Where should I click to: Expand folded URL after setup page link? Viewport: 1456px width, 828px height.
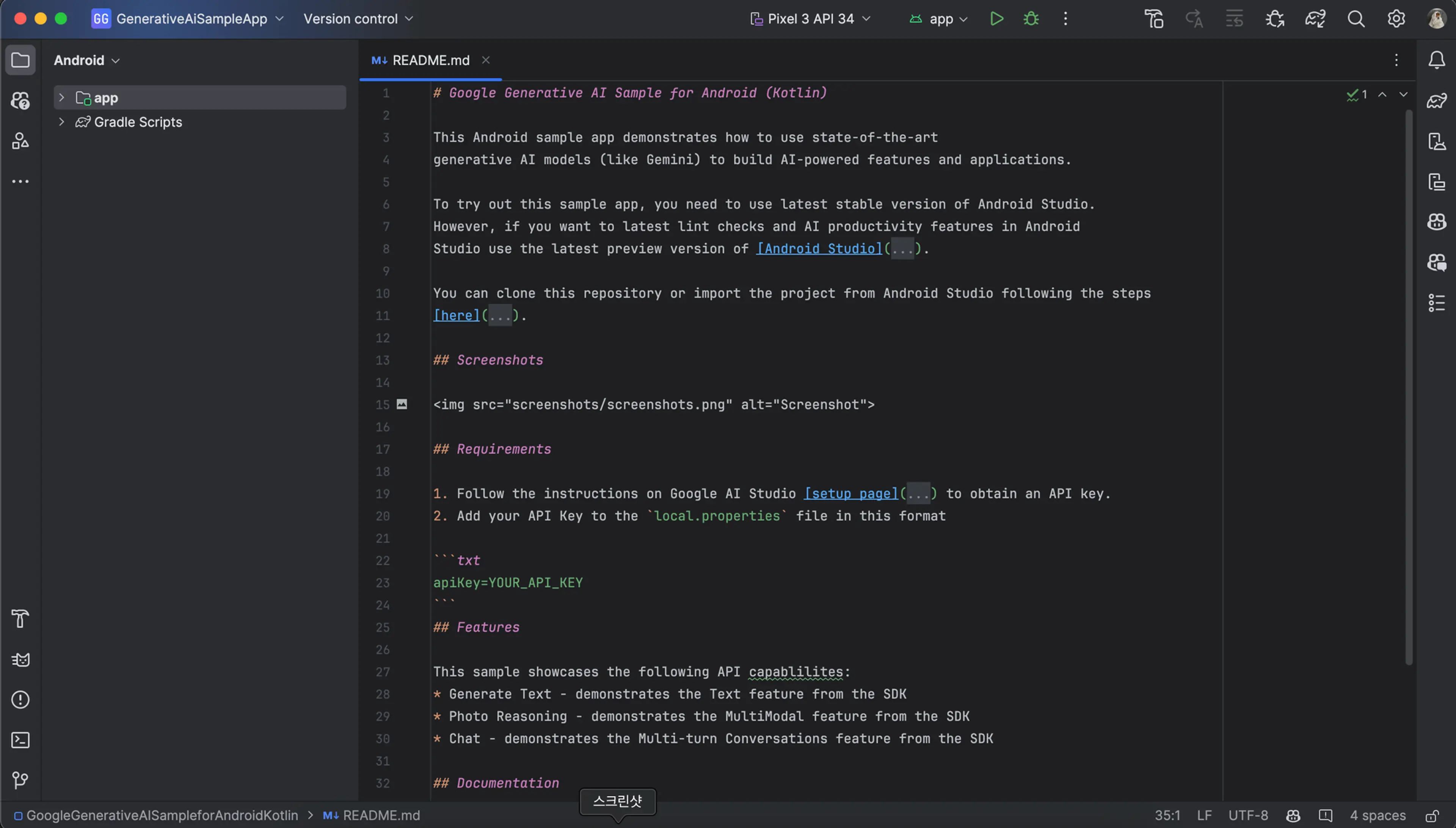(x=918, y=493)
